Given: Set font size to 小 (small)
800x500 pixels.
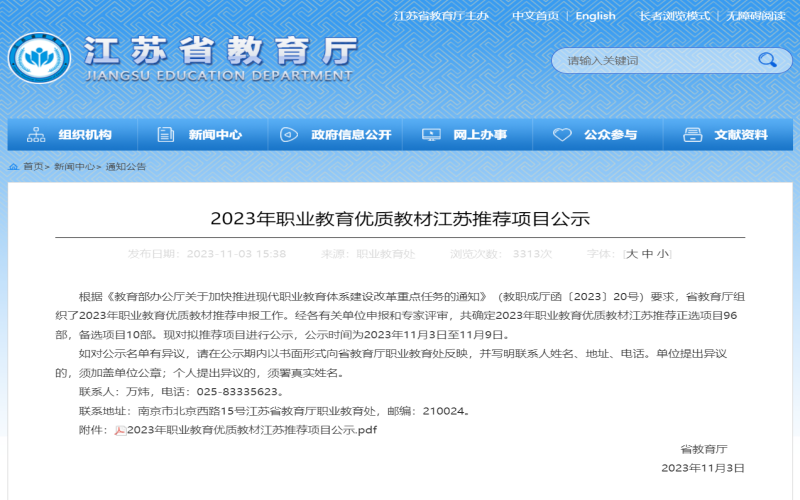Looking at the screenshot, I should 663,254.
